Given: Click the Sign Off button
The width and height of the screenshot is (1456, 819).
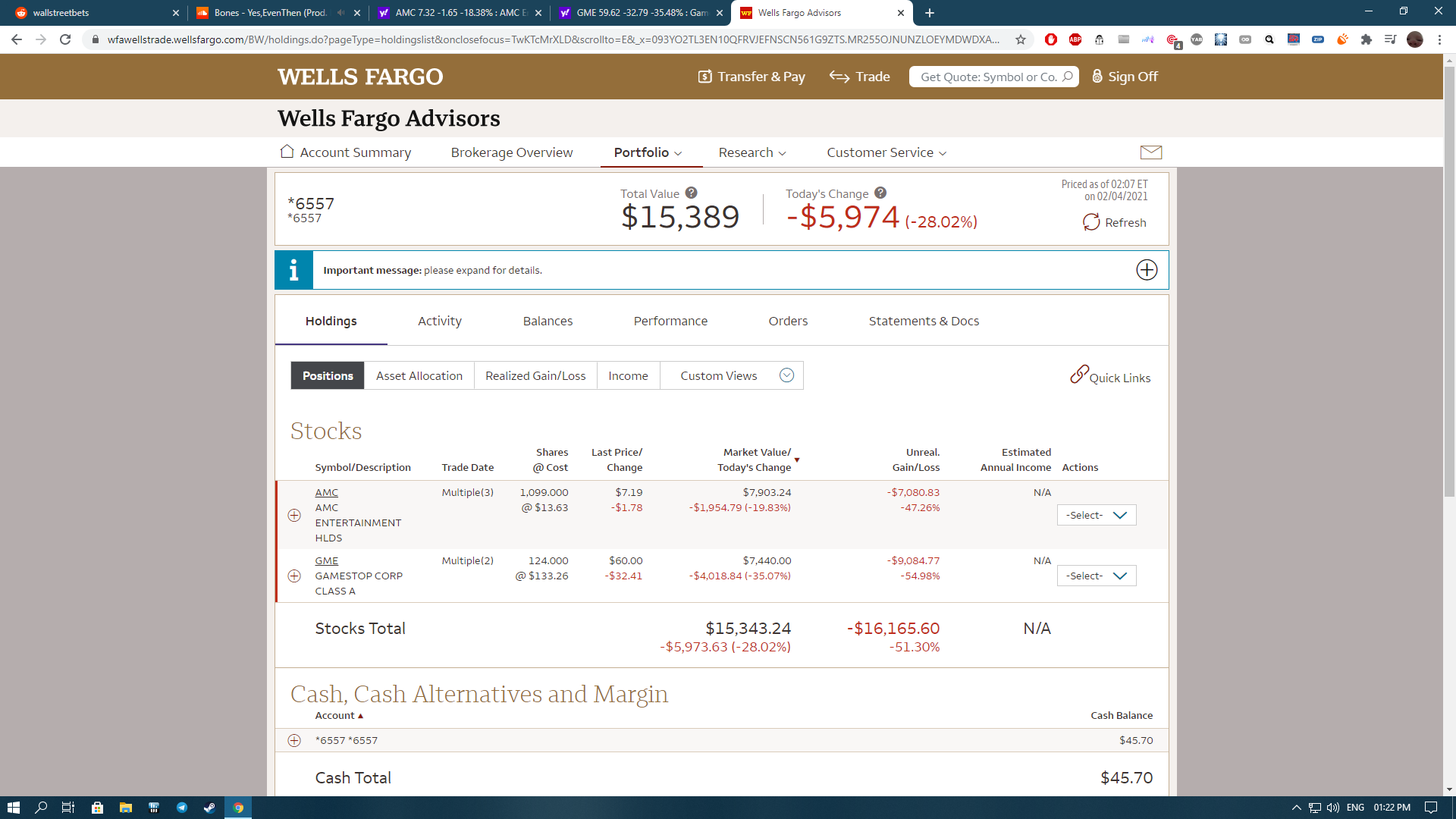Looking at the screenshot, I should [1125, 77].
